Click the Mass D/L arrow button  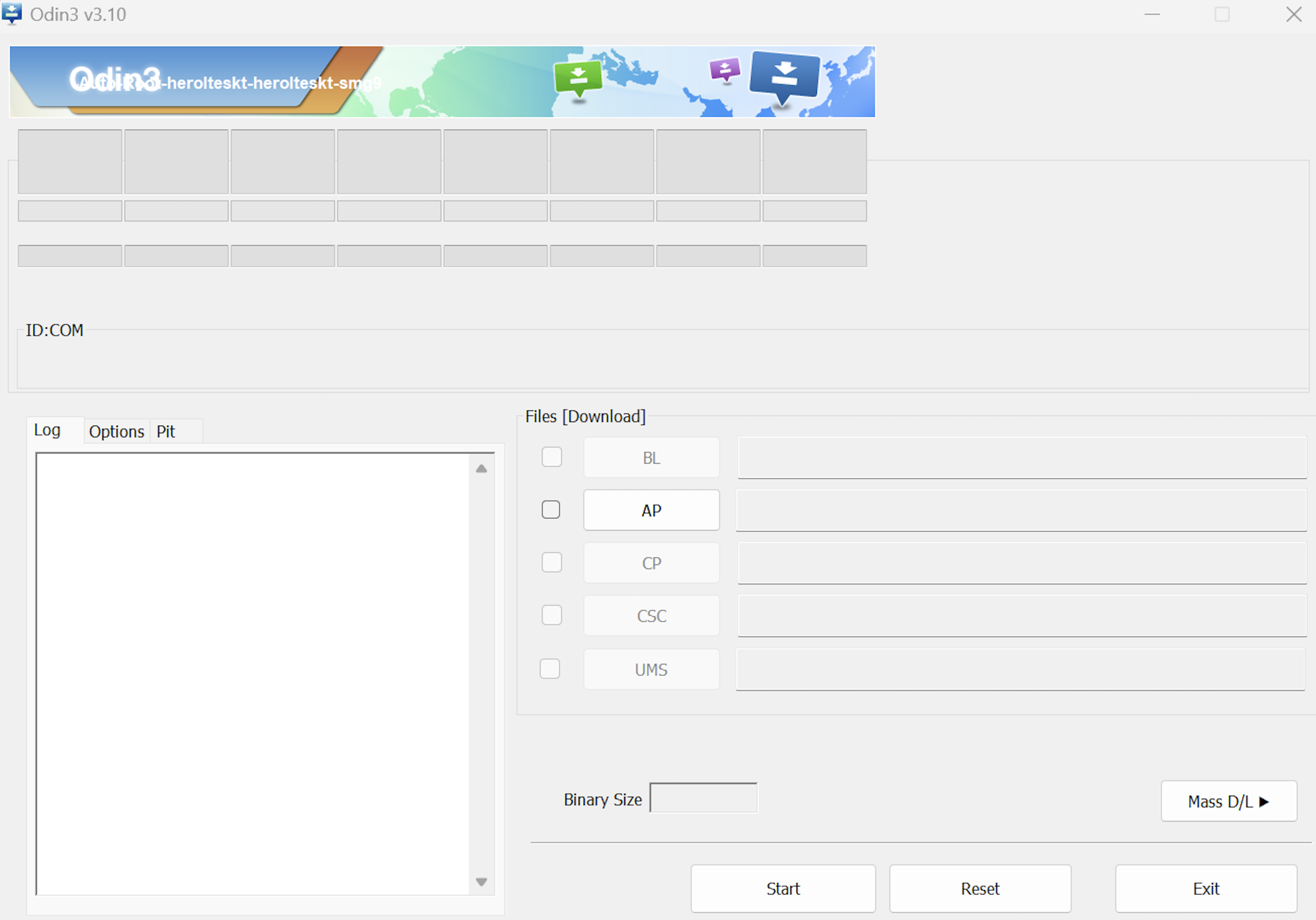tap(1228, 801)
